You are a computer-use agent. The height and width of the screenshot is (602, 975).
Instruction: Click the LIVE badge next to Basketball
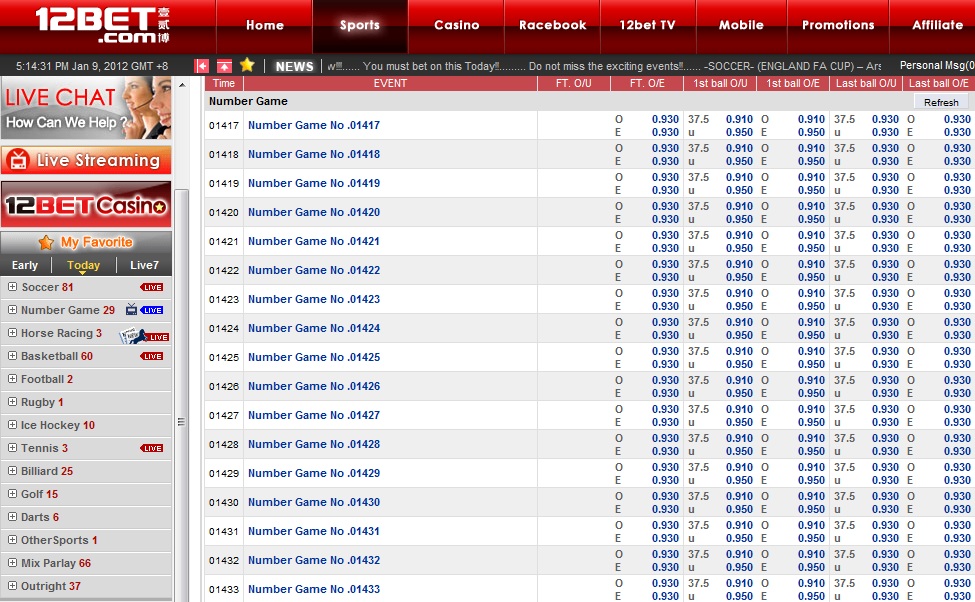tap(152, 356)
